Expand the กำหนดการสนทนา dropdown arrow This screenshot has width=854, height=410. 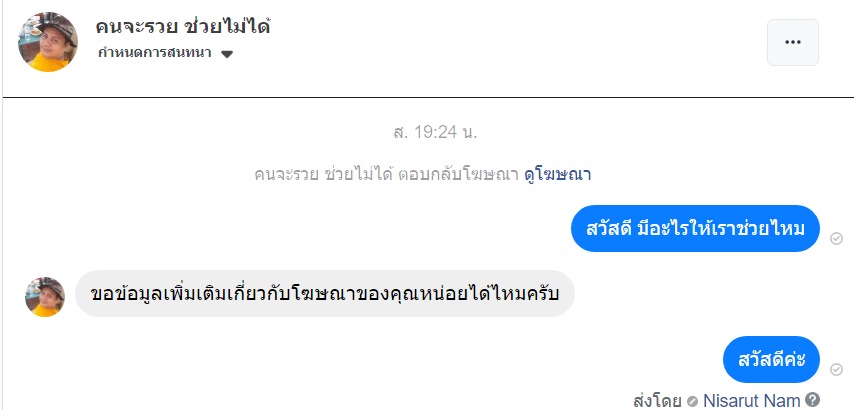(x=227, y=55)
